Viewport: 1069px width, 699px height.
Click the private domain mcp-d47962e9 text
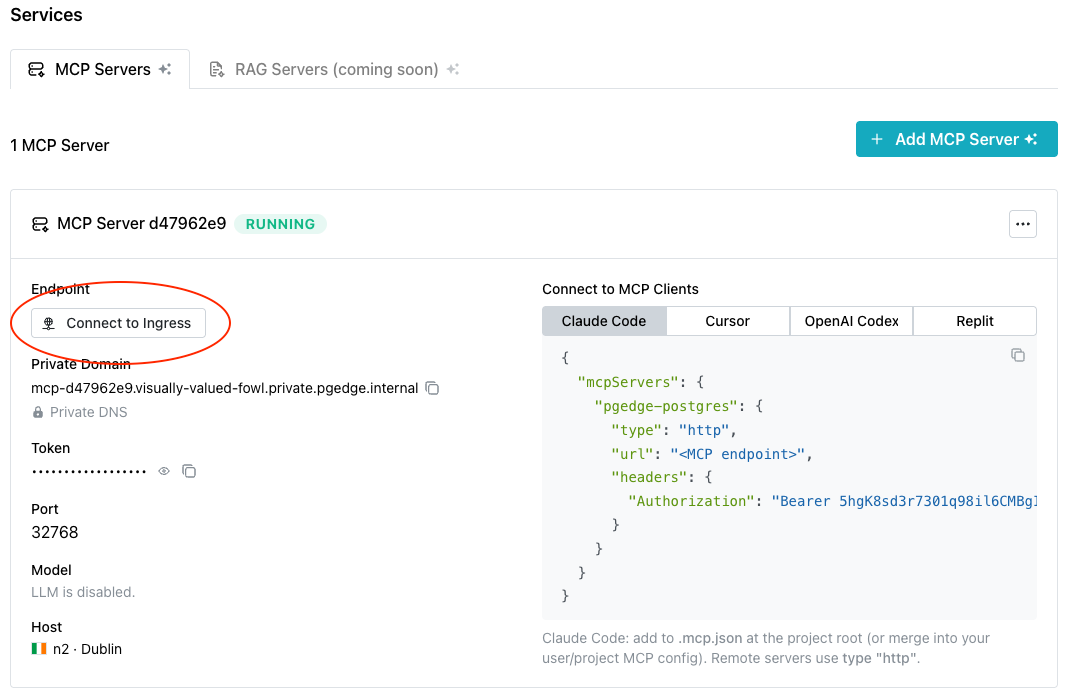click(x=224, y=388)
